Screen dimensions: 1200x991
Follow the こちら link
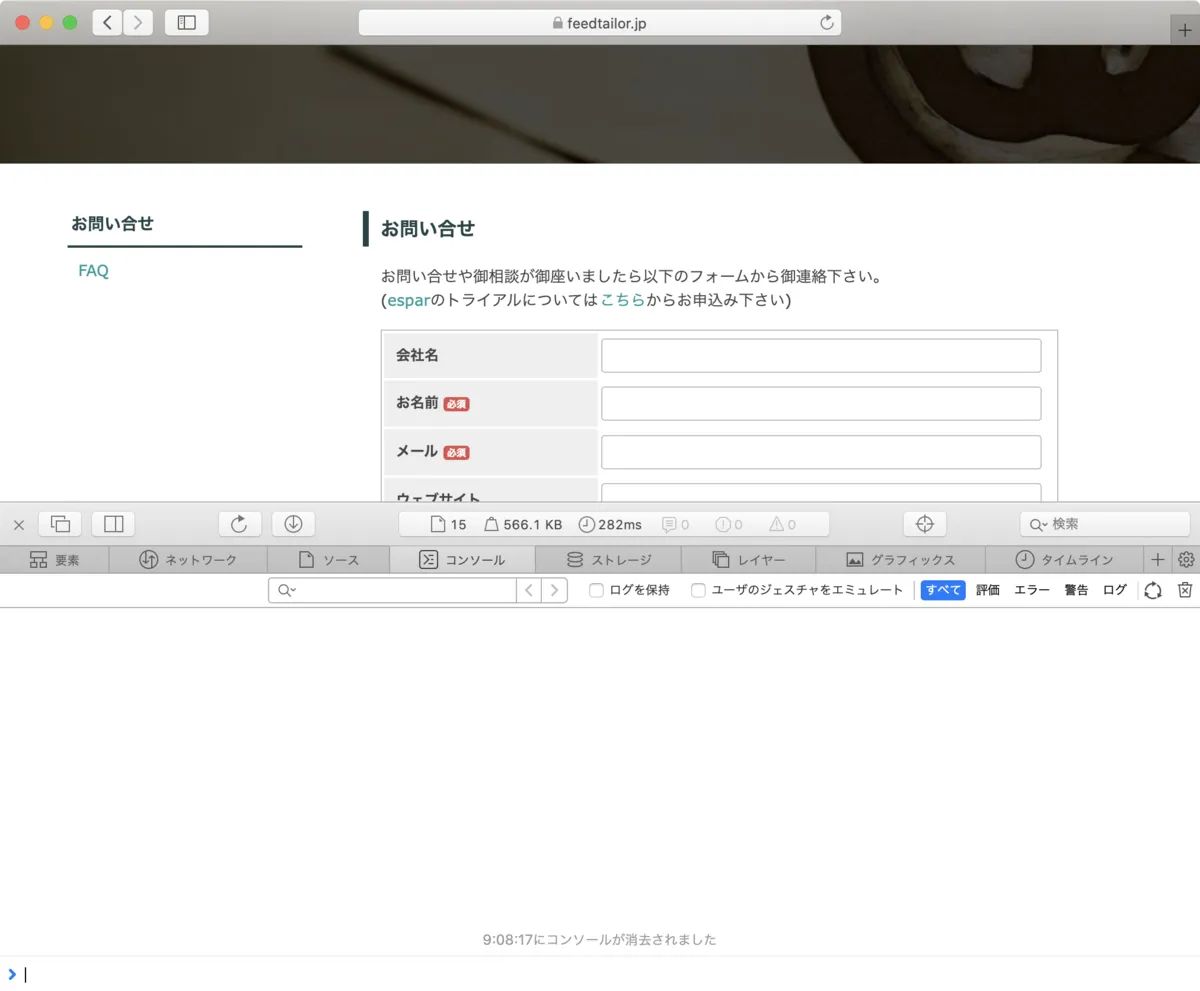click(623, 300)
